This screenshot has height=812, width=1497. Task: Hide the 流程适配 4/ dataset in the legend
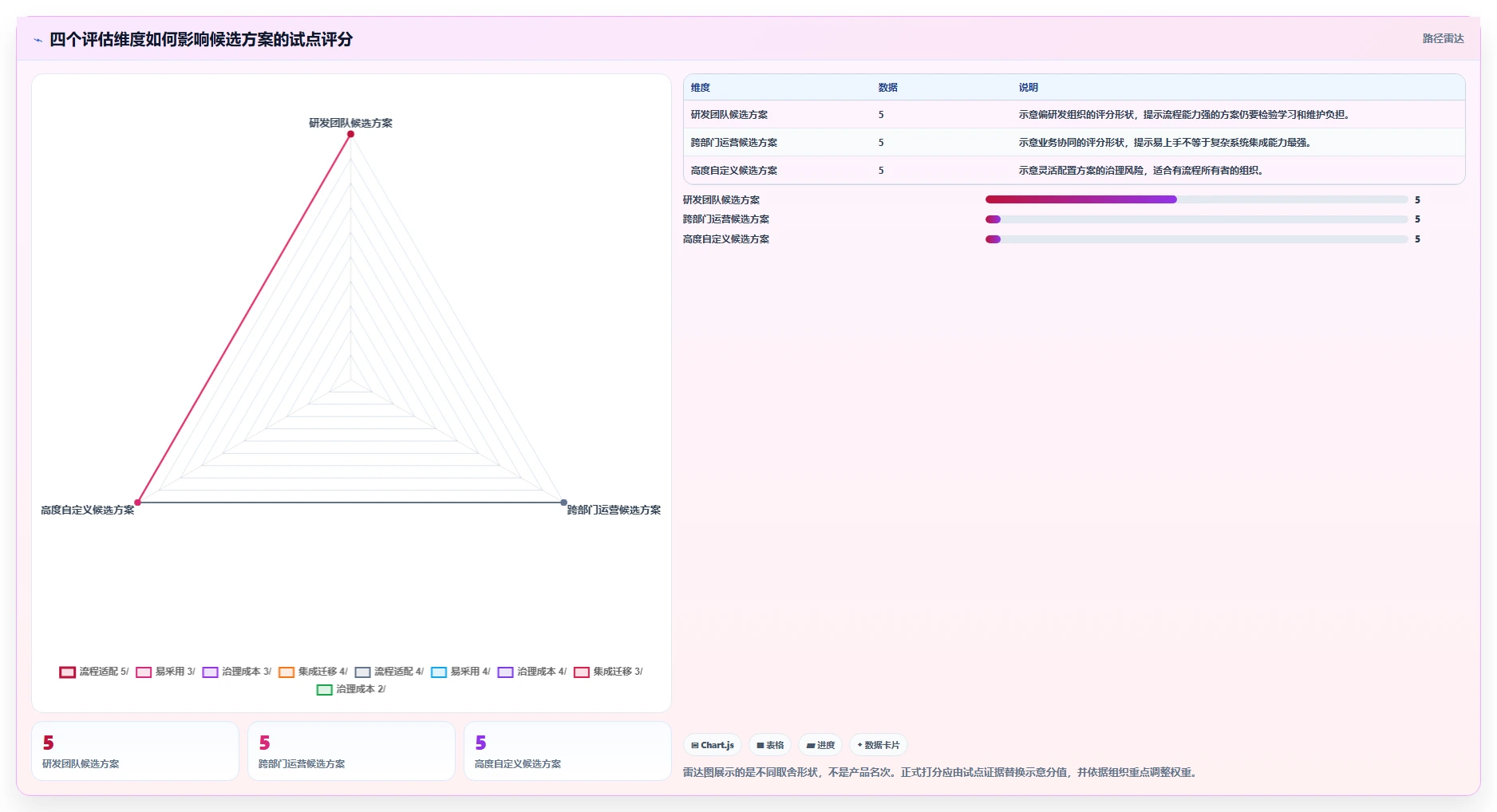tap(389, 672)
